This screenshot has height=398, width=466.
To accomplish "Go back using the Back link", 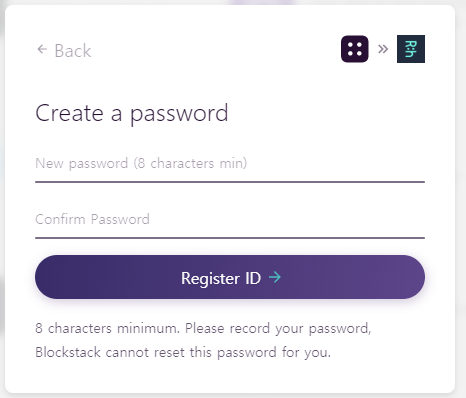I will [x=64, y=51].
